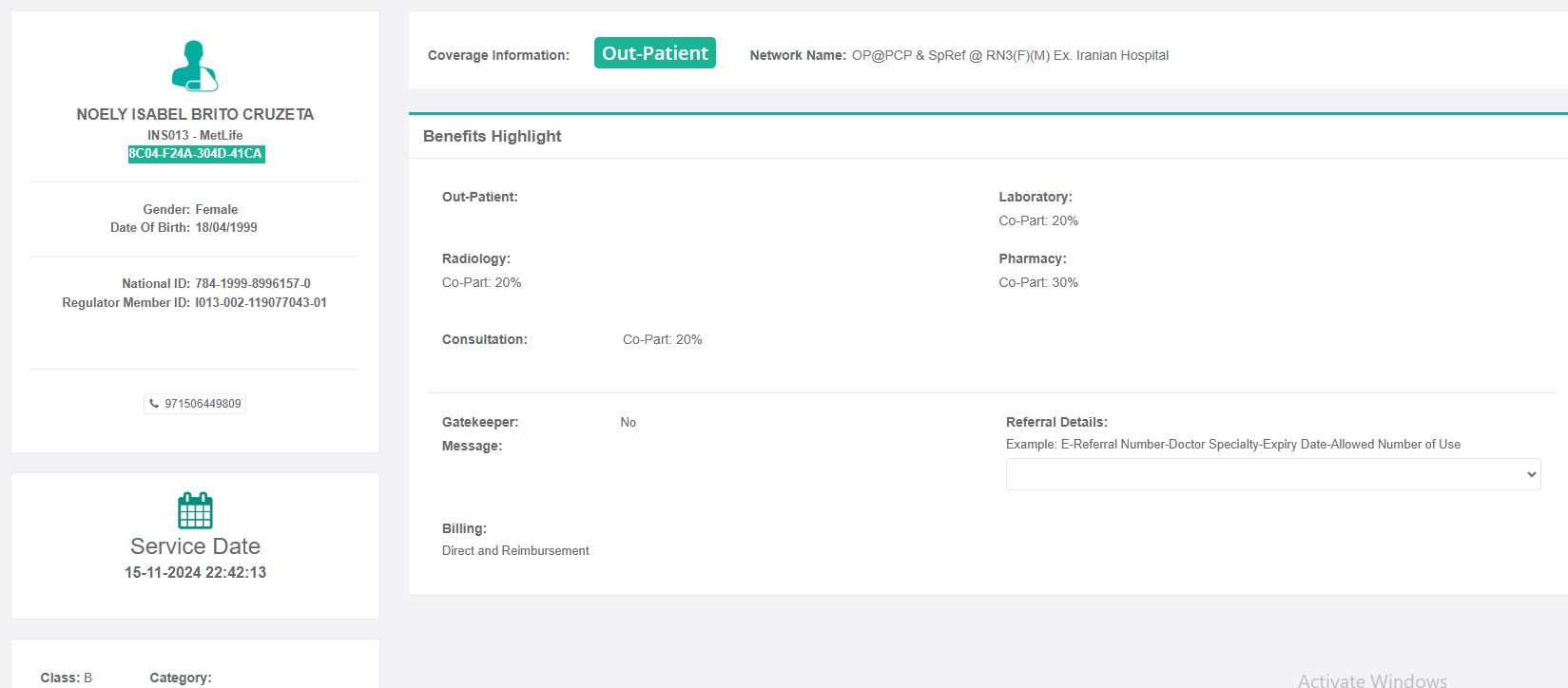The width and height of the screenshot is (1568, 688).
Task: Click the Consultation Co-Part 20% value
Action: pyautogui.click(x=663, y=339)
